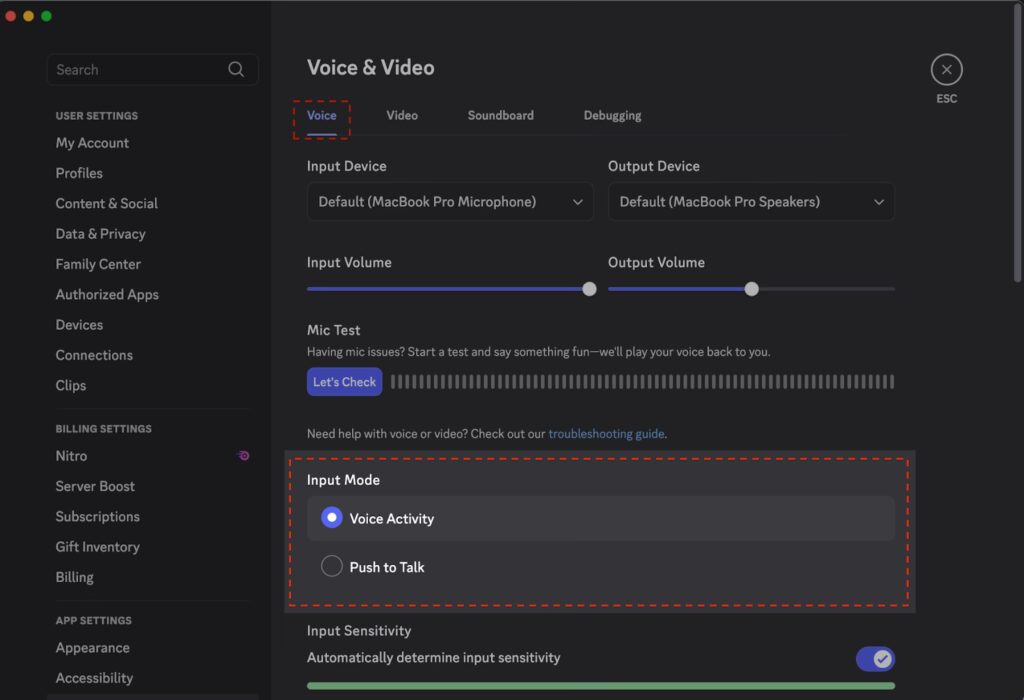The image size is (1024, 700).
Task: Click the red macOS close dot
Action: (11, 16)
